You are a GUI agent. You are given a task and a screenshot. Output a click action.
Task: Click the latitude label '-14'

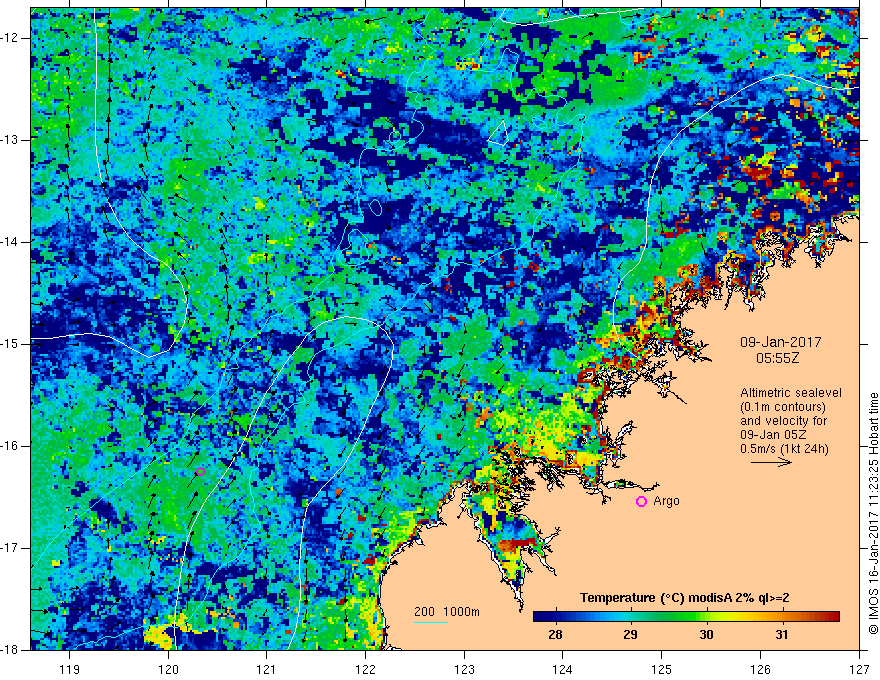pyautogui.click(x=11, y=242)
